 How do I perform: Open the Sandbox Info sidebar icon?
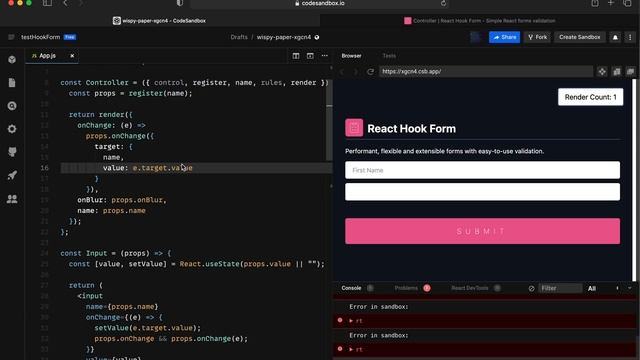(12, 60)
